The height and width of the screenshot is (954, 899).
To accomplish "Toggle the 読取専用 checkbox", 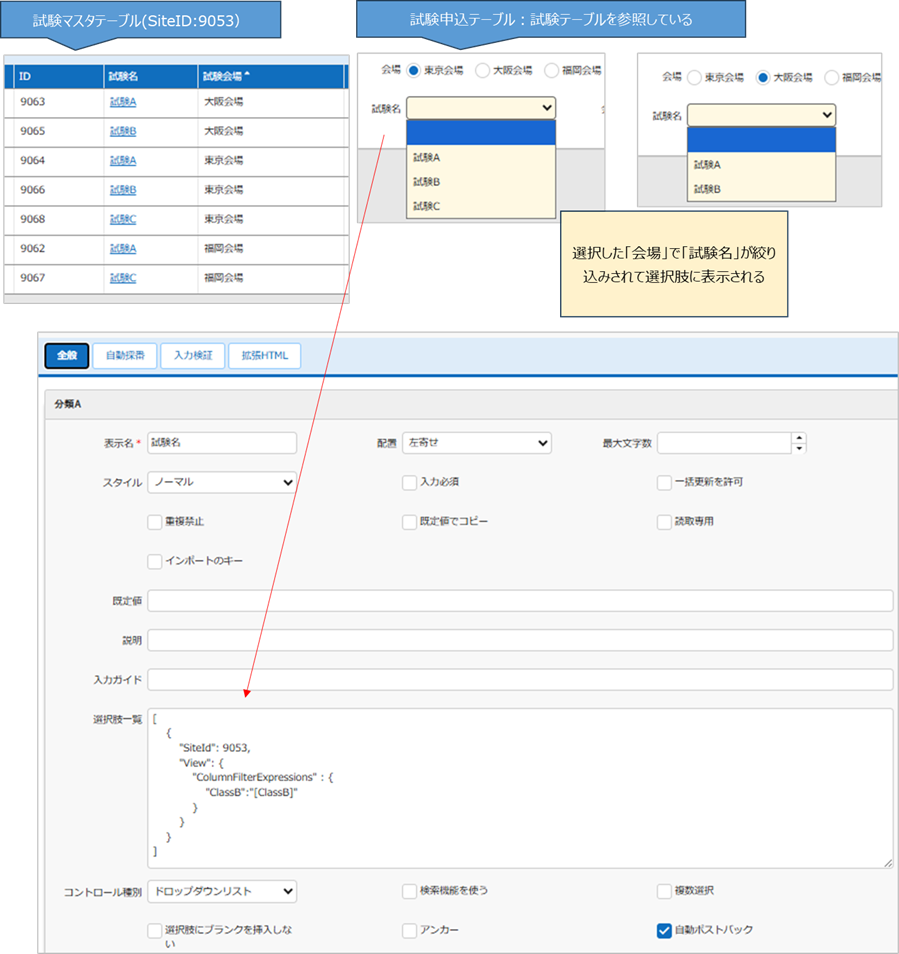I will tap(664, 521).
